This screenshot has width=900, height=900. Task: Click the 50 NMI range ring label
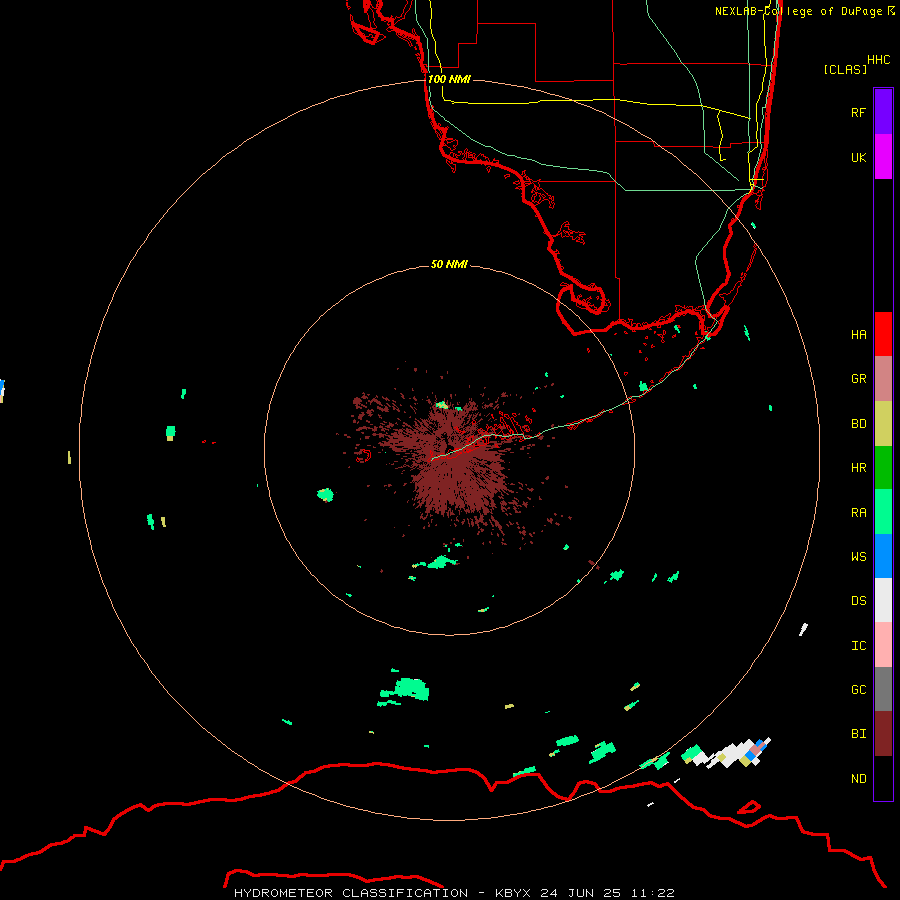tap(449, 264)
